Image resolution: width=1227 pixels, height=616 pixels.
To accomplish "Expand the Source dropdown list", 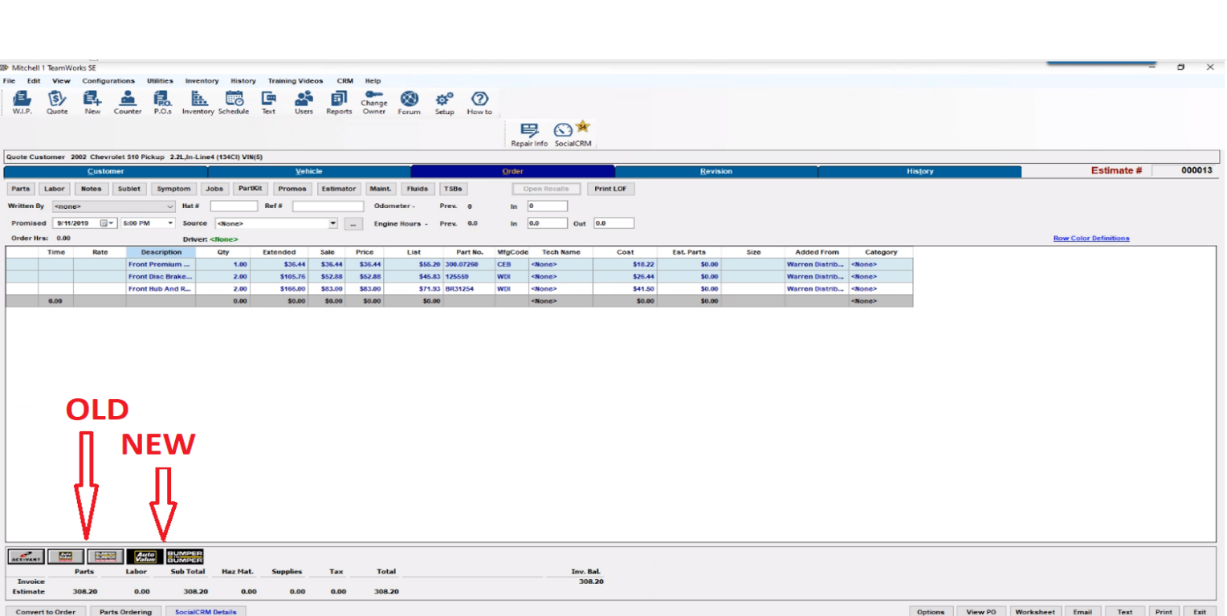I will pyautogui.click(x=333, y=224).
